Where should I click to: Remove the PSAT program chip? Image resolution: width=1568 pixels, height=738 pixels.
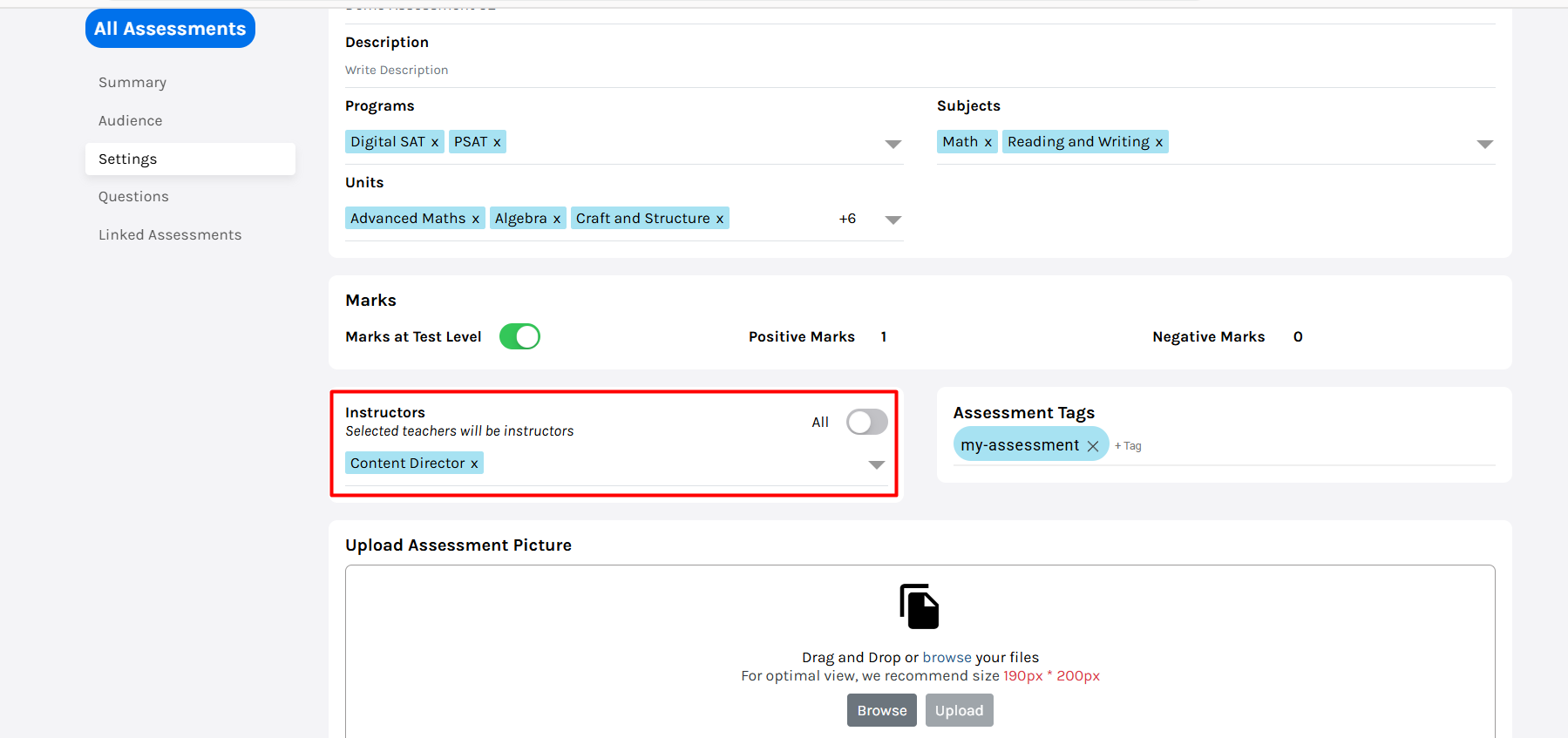pos(497,142)
